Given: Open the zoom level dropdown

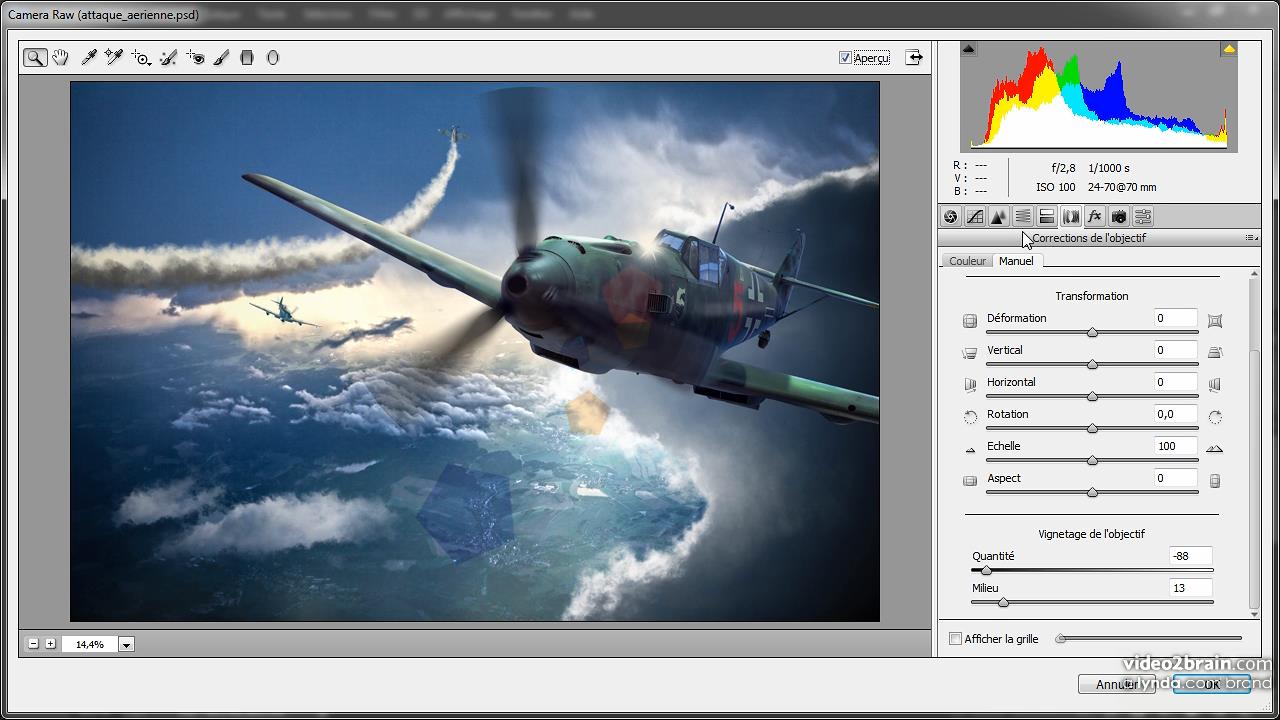Looking at the screenshot, I should [126, 645].
